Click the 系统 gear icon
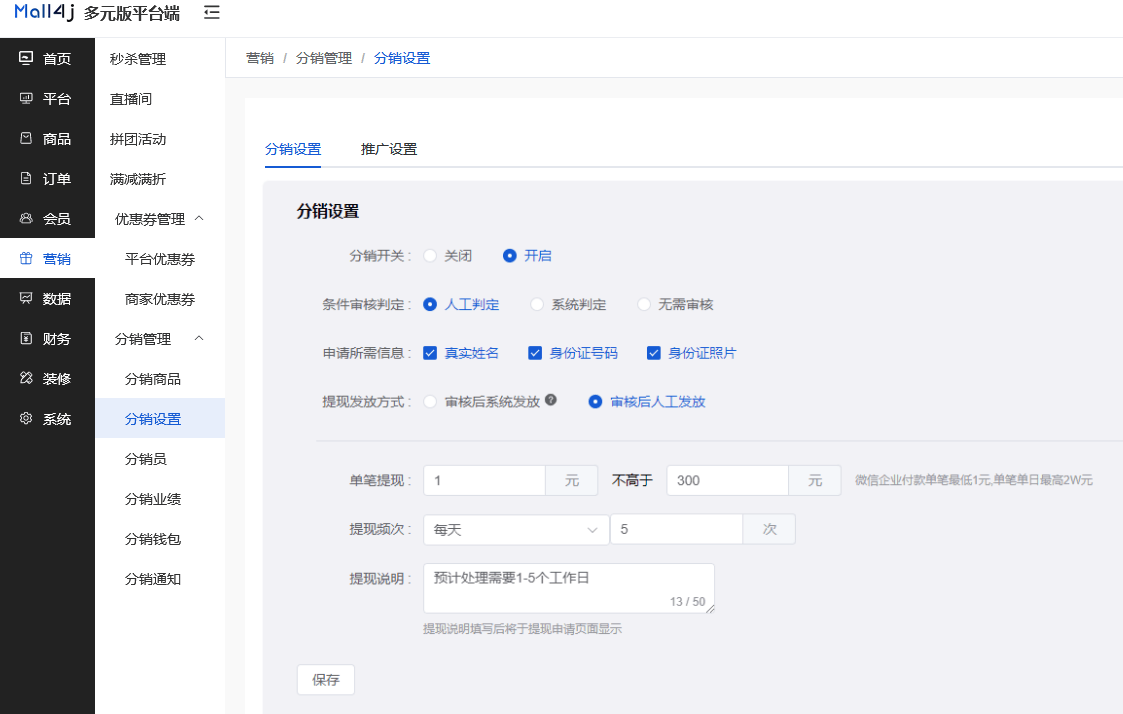 pos(26,418)
